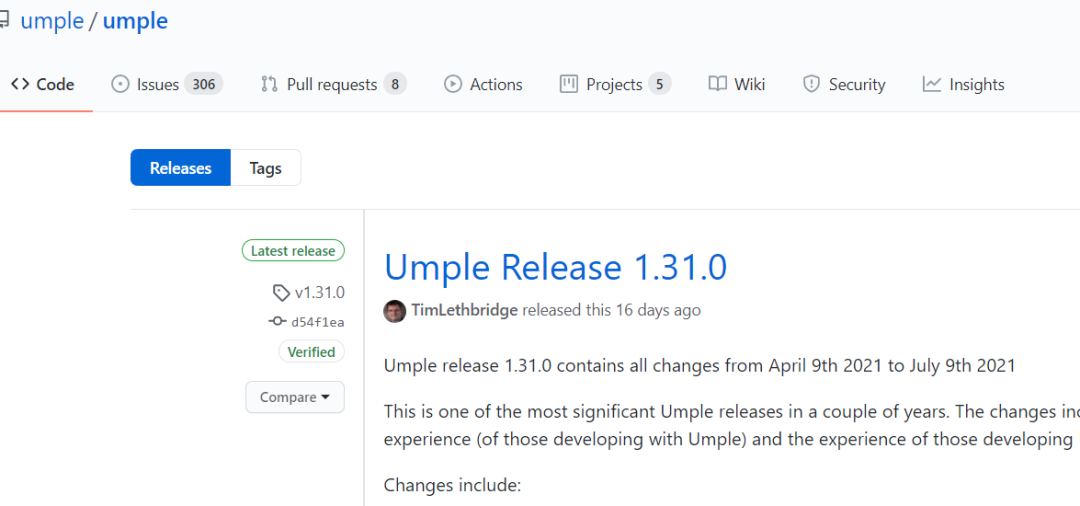Open the Insights tab
The image size is (1080, 506).
click(x=963, y=85)
